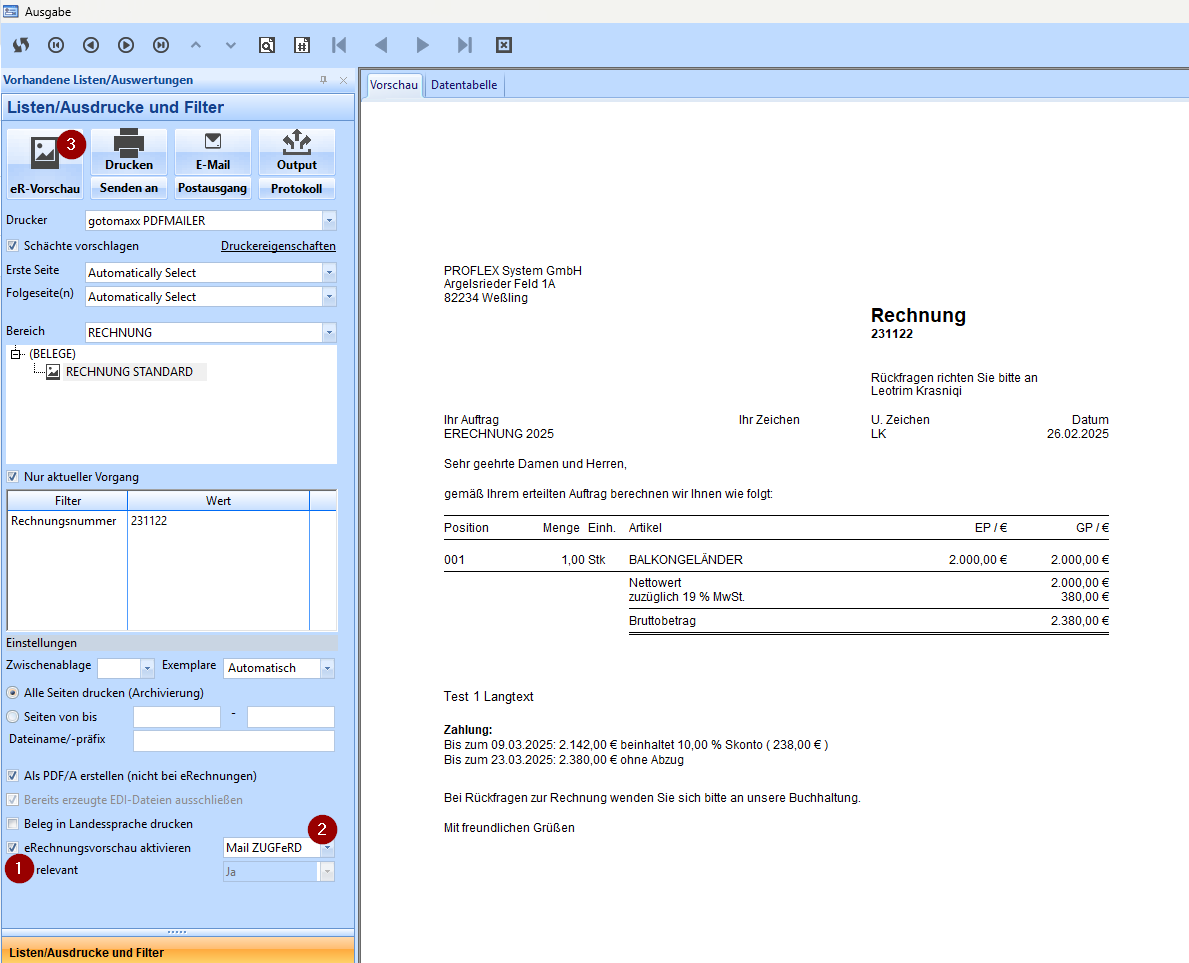
Task: Click the Drucken printer icon
Action: click(x=129, y=143)
